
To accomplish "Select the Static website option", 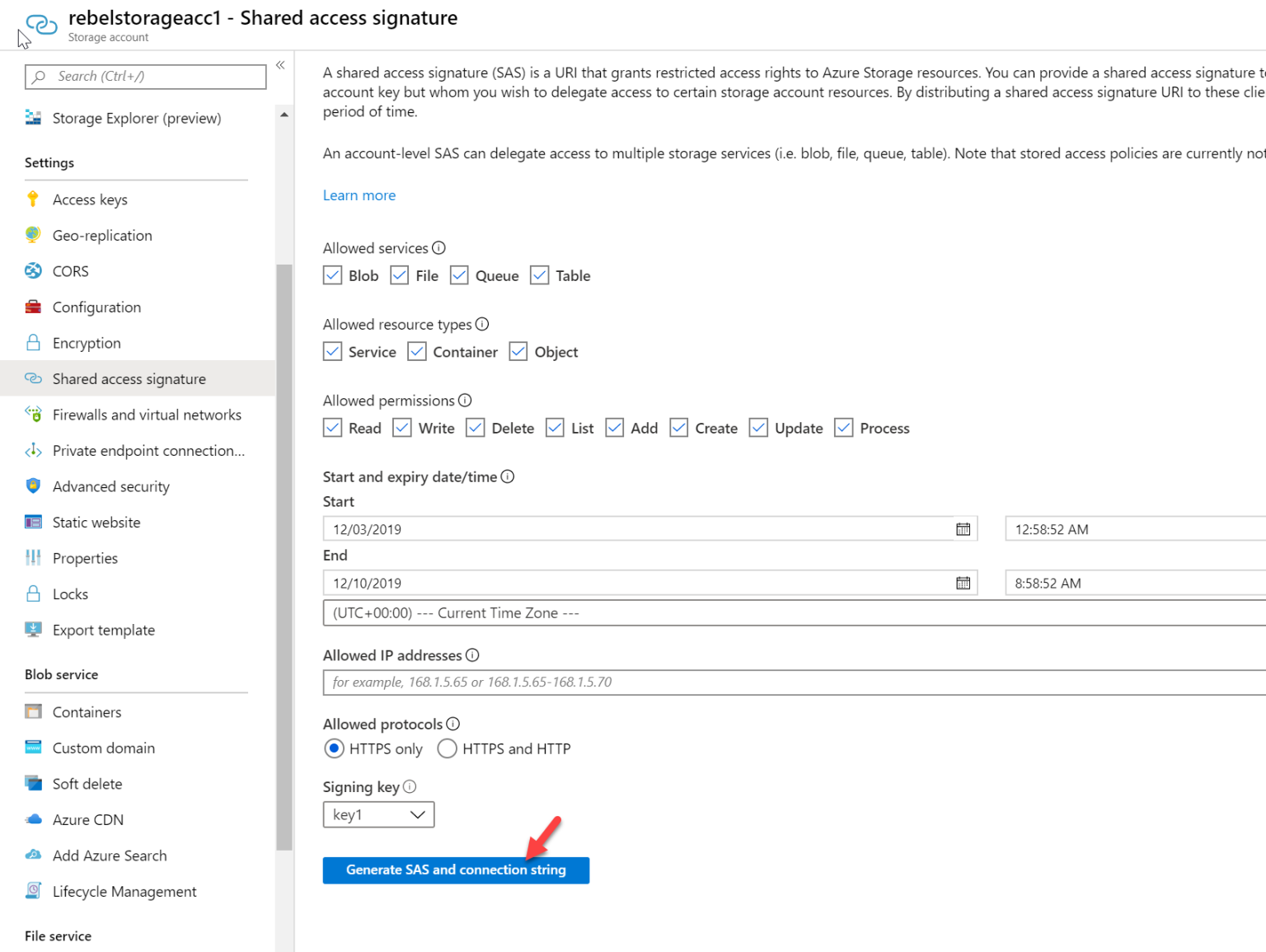I will coord(96,522).
